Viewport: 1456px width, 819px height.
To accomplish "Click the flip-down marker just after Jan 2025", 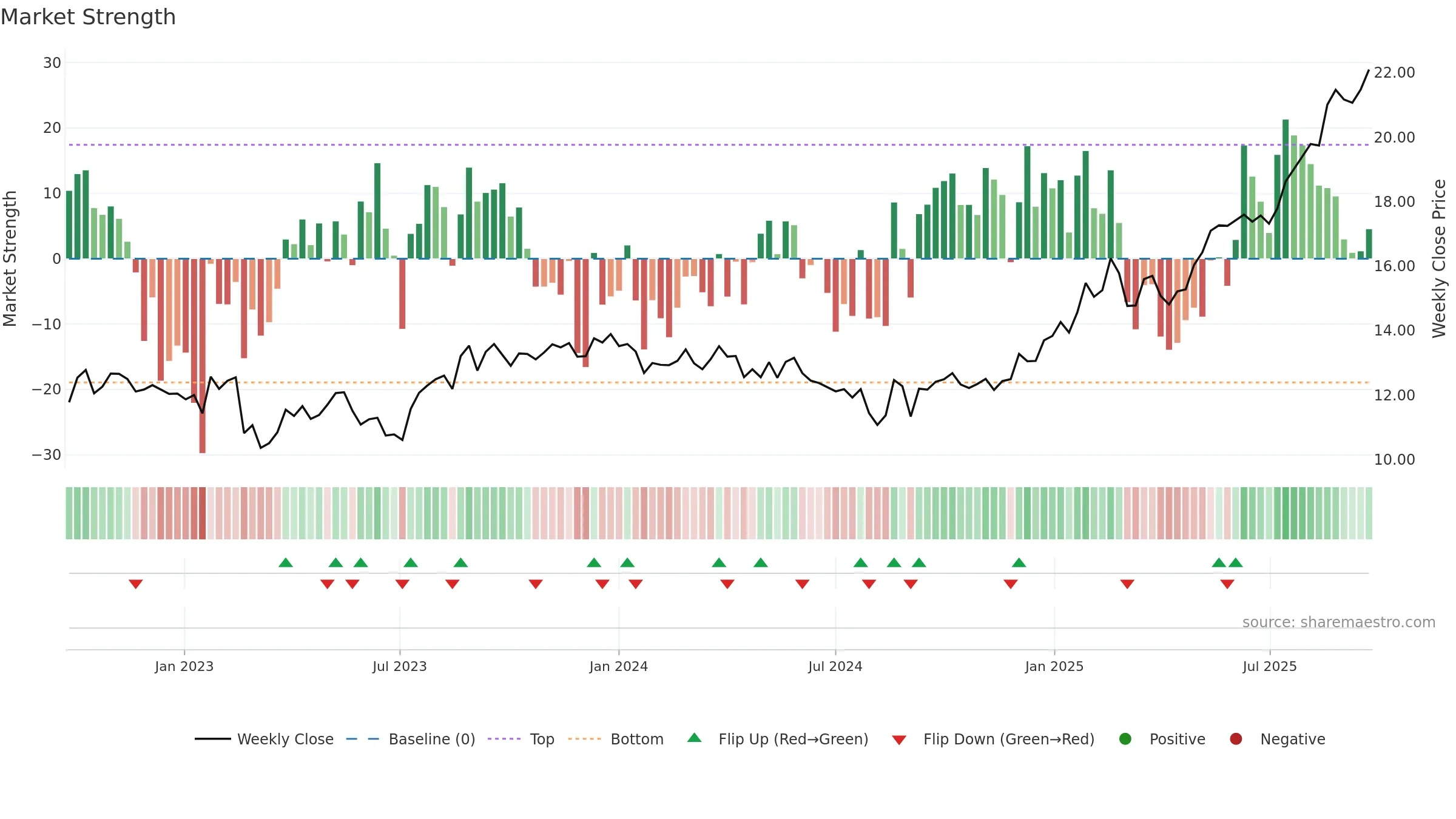I will (1127, 584).
